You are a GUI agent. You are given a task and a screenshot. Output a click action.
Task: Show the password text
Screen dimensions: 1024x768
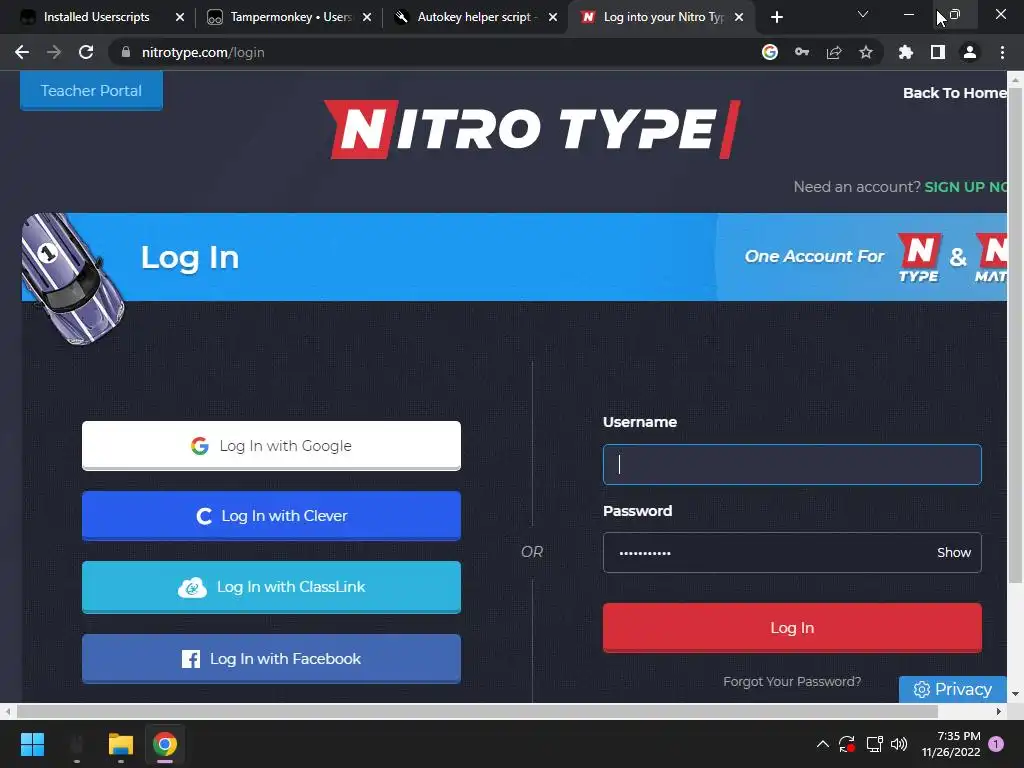pyautogui.click(x=954, y=552)
